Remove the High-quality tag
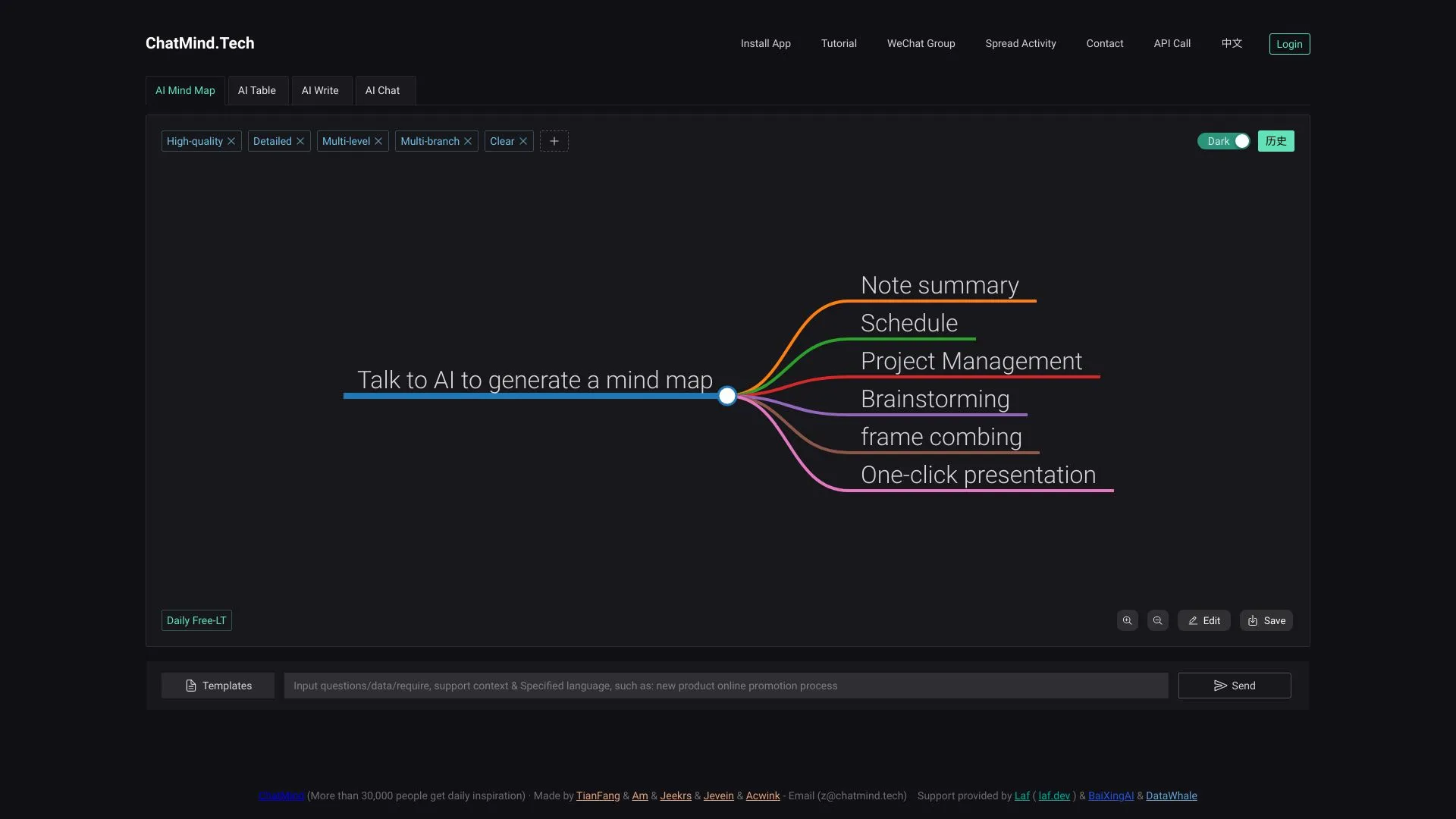Screen dimensions: 1456x819 point(231,141)
